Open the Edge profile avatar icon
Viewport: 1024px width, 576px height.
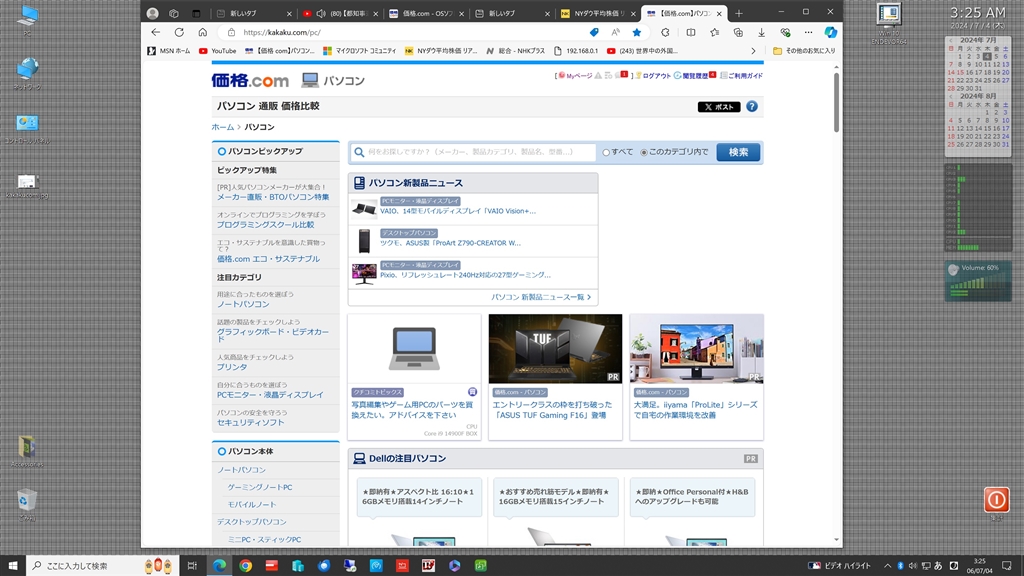(152, 13)
